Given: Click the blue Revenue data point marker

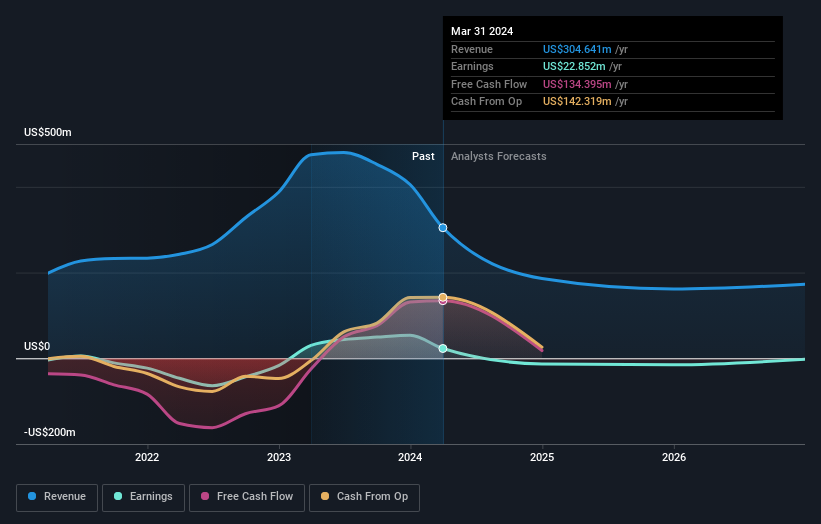Looking at the screenshot, I should (x=443, y=228).
